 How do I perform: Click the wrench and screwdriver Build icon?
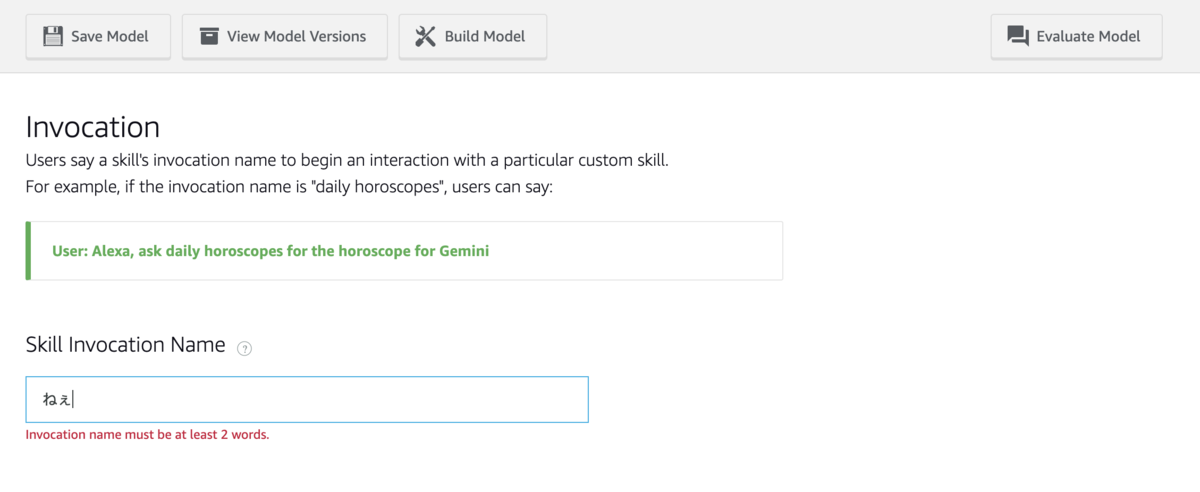426,36
